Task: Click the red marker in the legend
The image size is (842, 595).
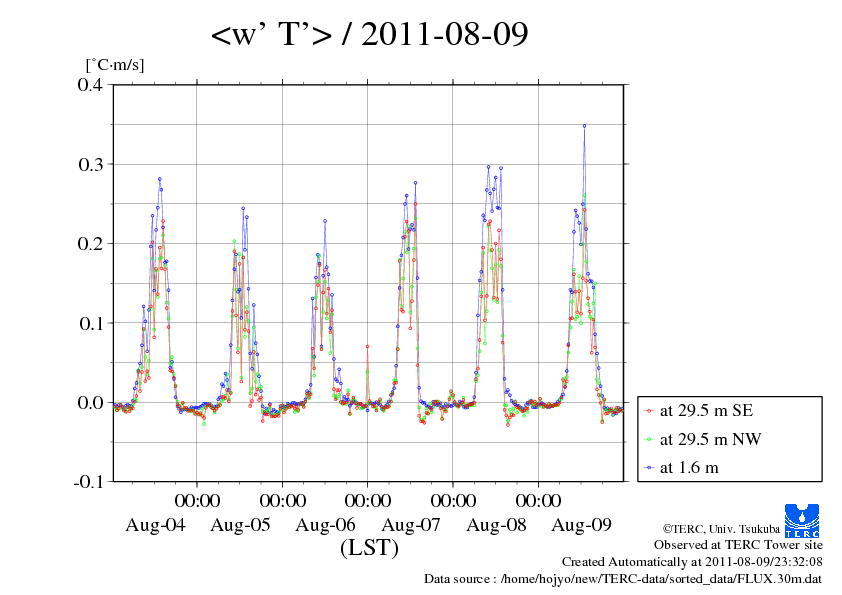Action: pyautogui.click(x=649, y=411)
